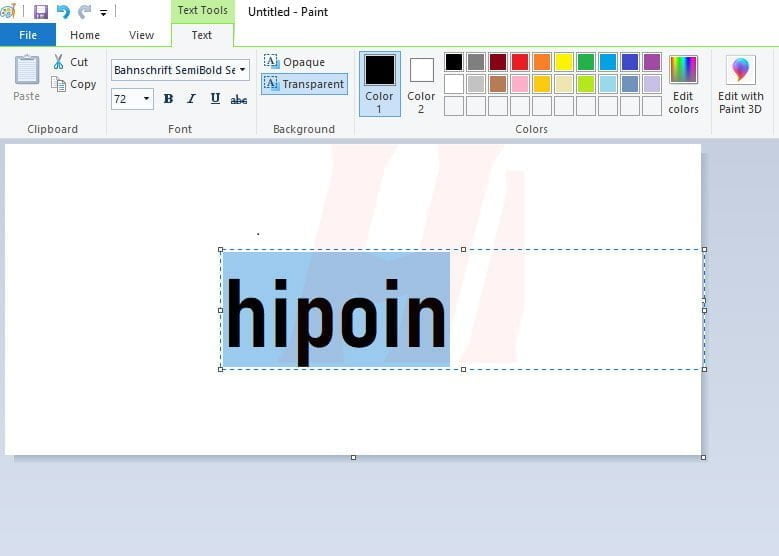Open the Edit colors dialog
Image resolution: width=779 pixels, height=556 pixels.
(x=684, y=84)
